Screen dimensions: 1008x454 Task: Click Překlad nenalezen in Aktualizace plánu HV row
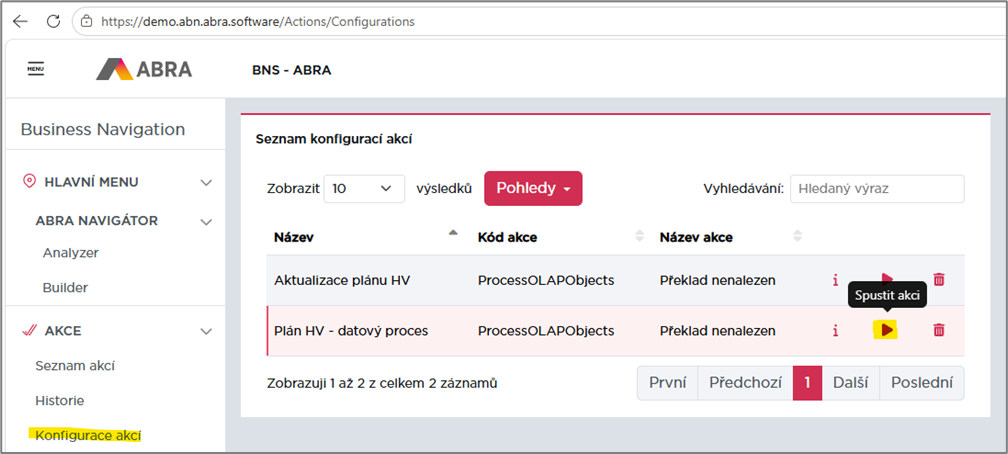tap(717, 280)
